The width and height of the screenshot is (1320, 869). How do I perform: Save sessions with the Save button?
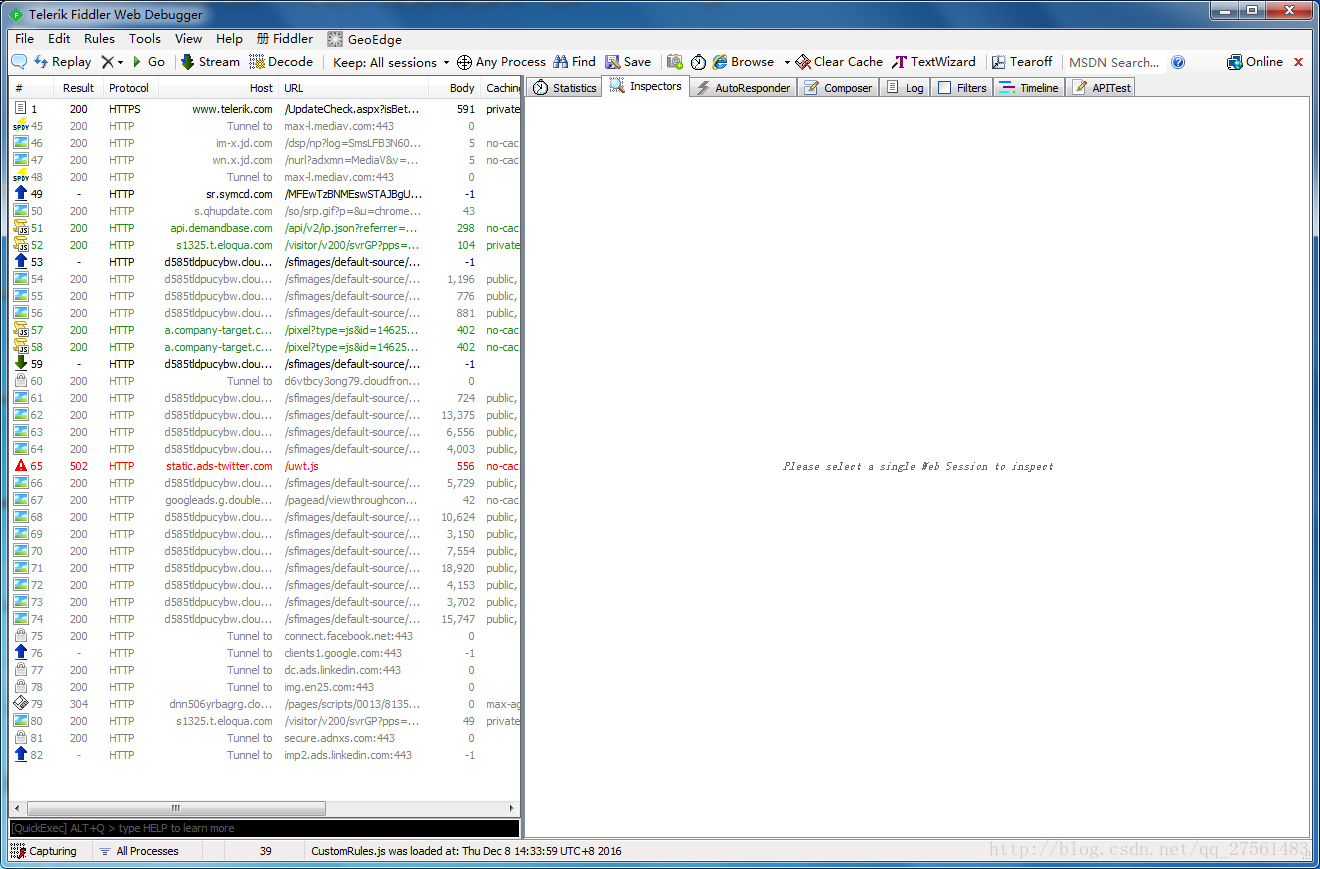pos(628,62)
